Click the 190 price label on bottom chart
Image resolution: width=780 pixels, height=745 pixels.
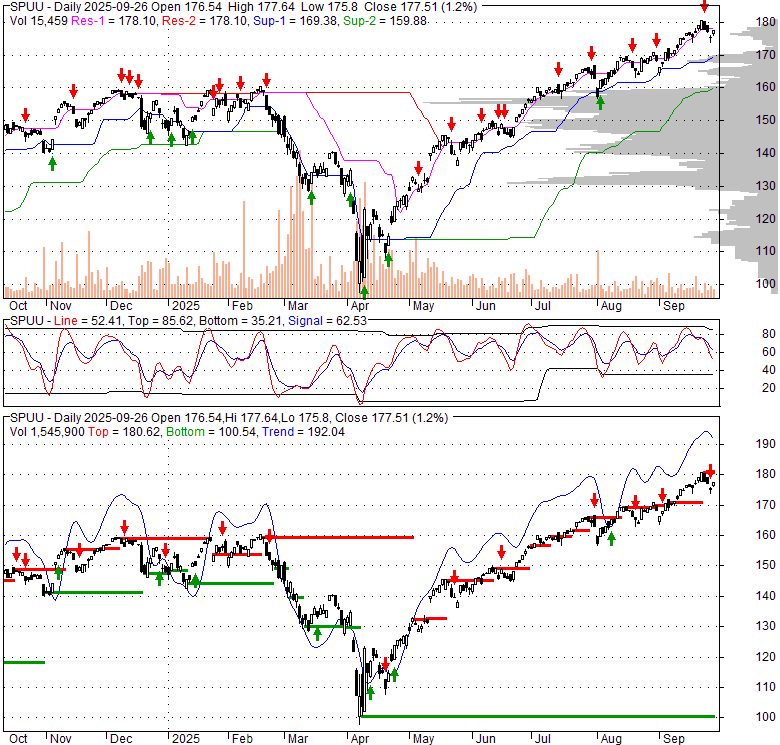pos(766,444)
